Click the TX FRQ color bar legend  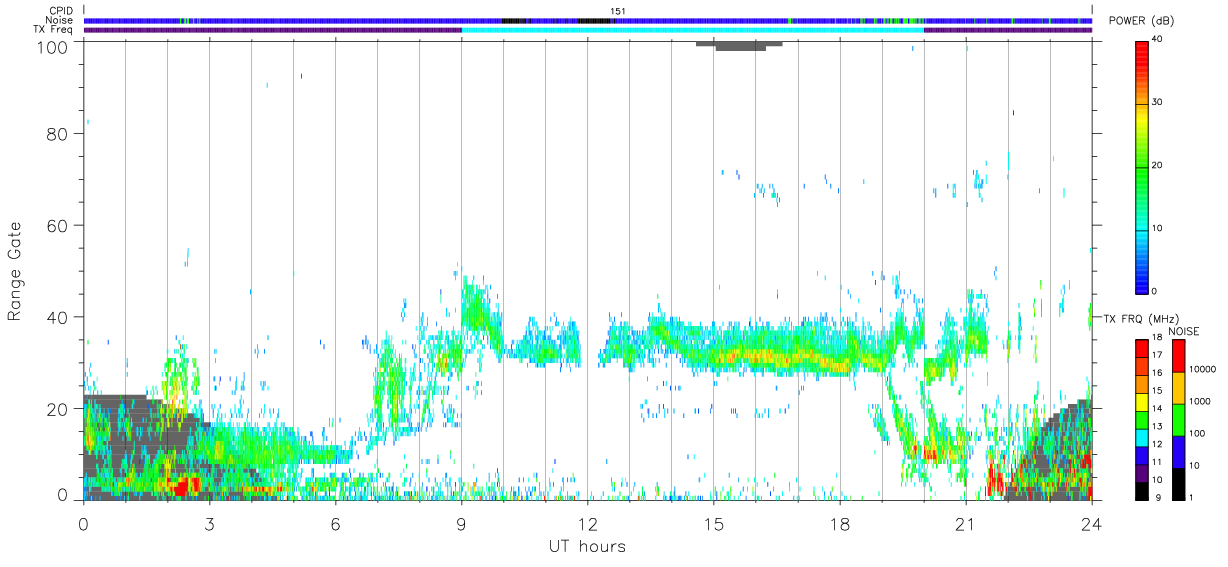(1141, 419)
